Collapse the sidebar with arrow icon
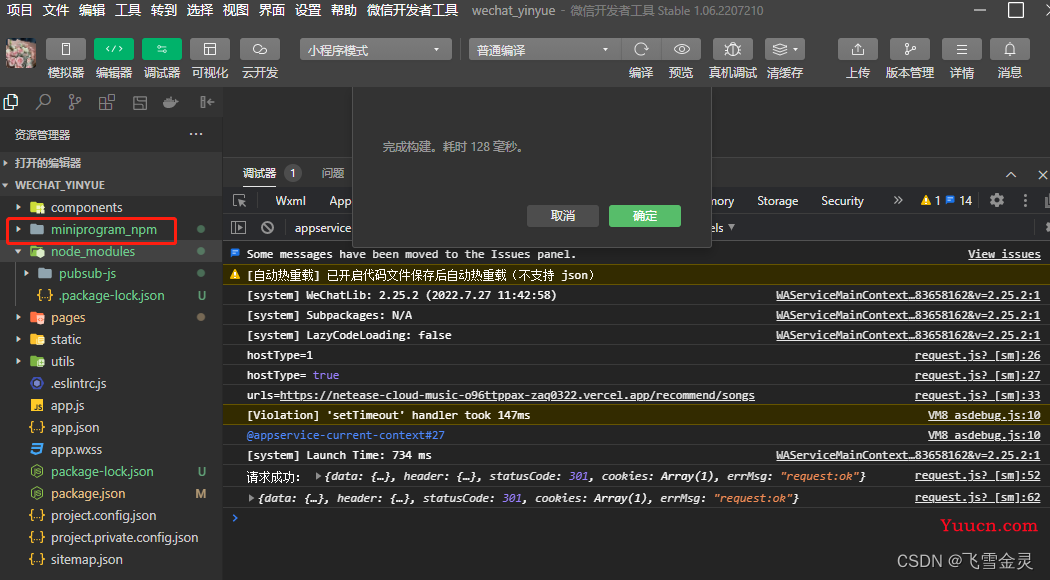 207,102
